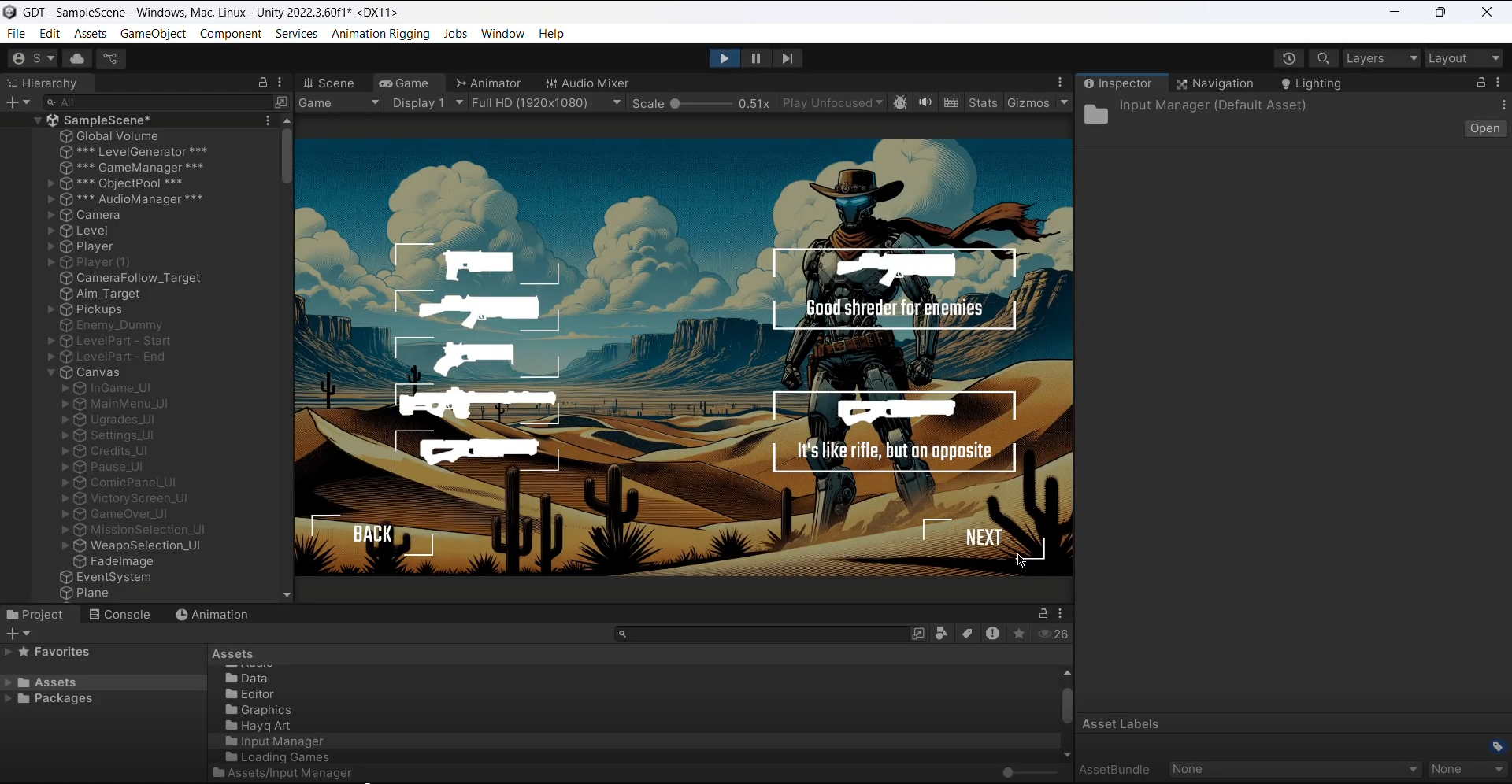Expand the Packages folder tree

click(x=9, y=699)
